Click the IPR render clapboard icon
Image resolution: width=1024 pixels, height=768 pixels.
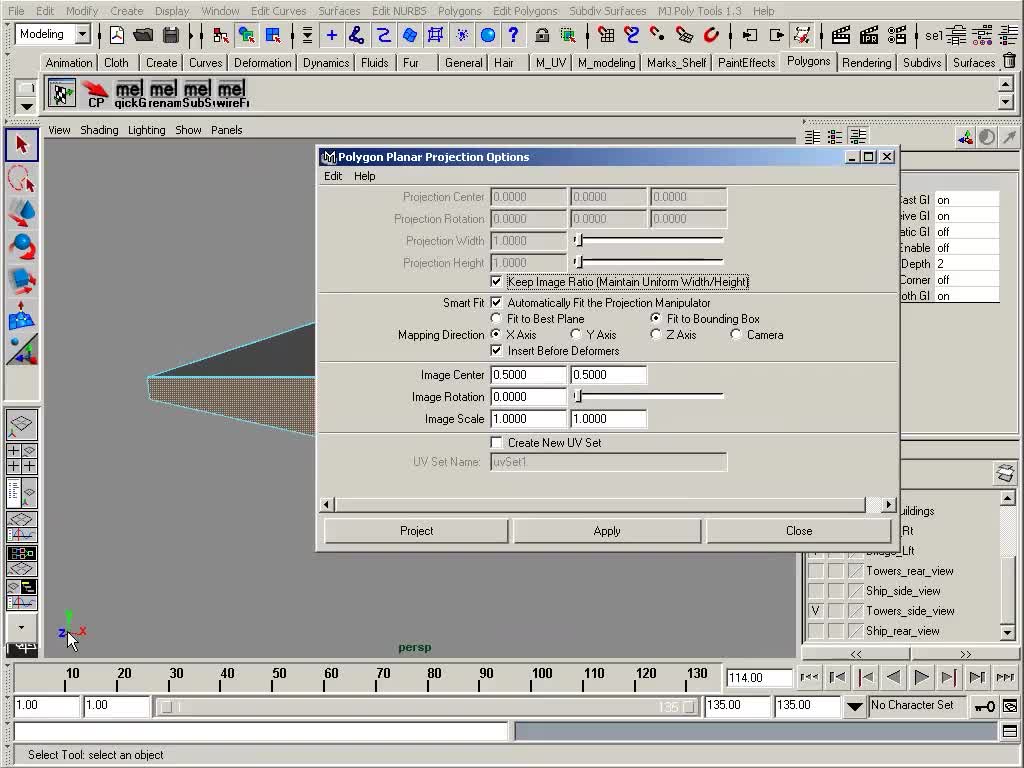pyautogui.click(x=869, y=35)
